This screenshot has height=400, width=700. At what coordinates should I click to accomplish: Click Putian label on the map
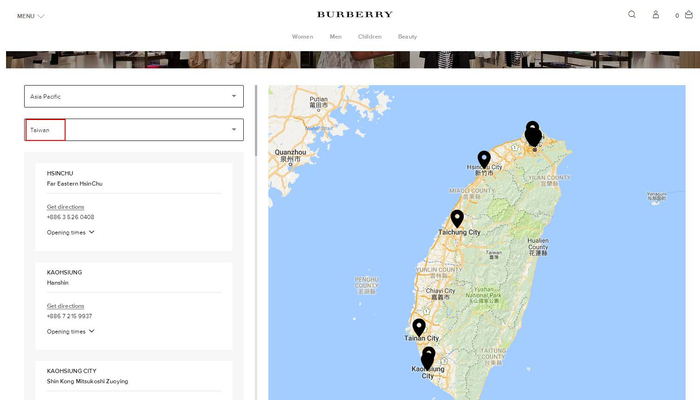pos(319,102)
